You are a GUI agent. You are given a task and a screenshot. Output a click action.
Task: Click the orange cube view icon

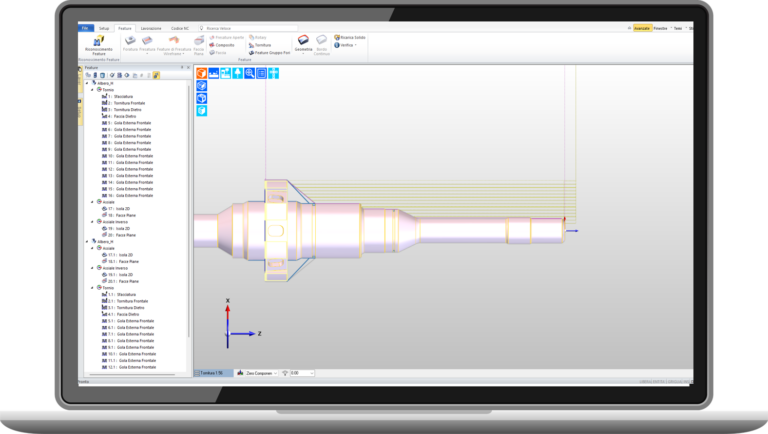click(201, 73)
